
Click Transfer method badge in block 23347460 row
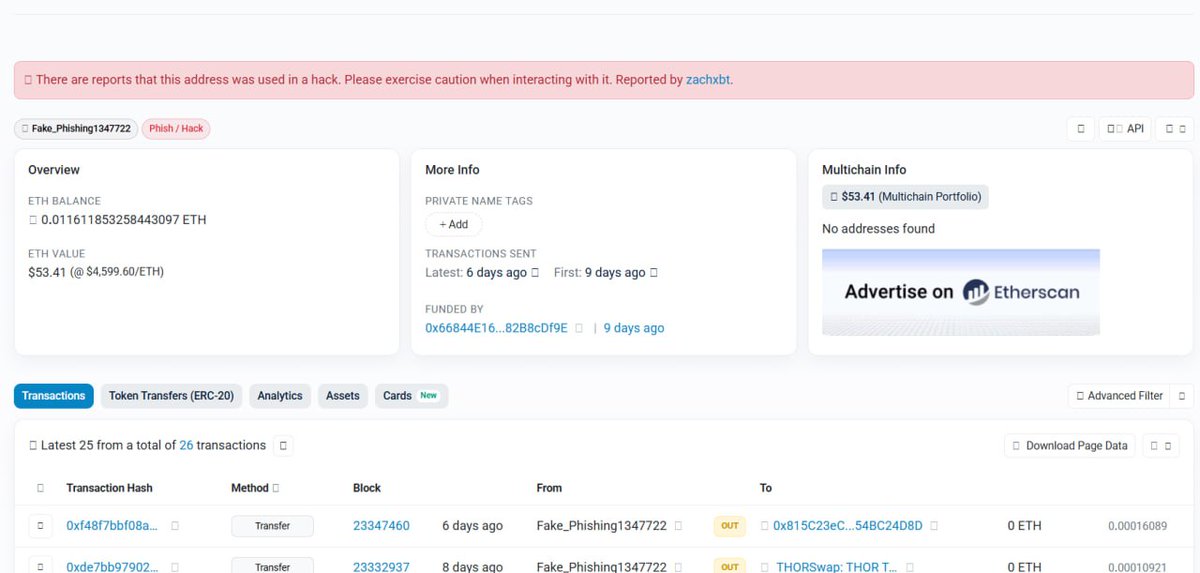coord(272,526)
